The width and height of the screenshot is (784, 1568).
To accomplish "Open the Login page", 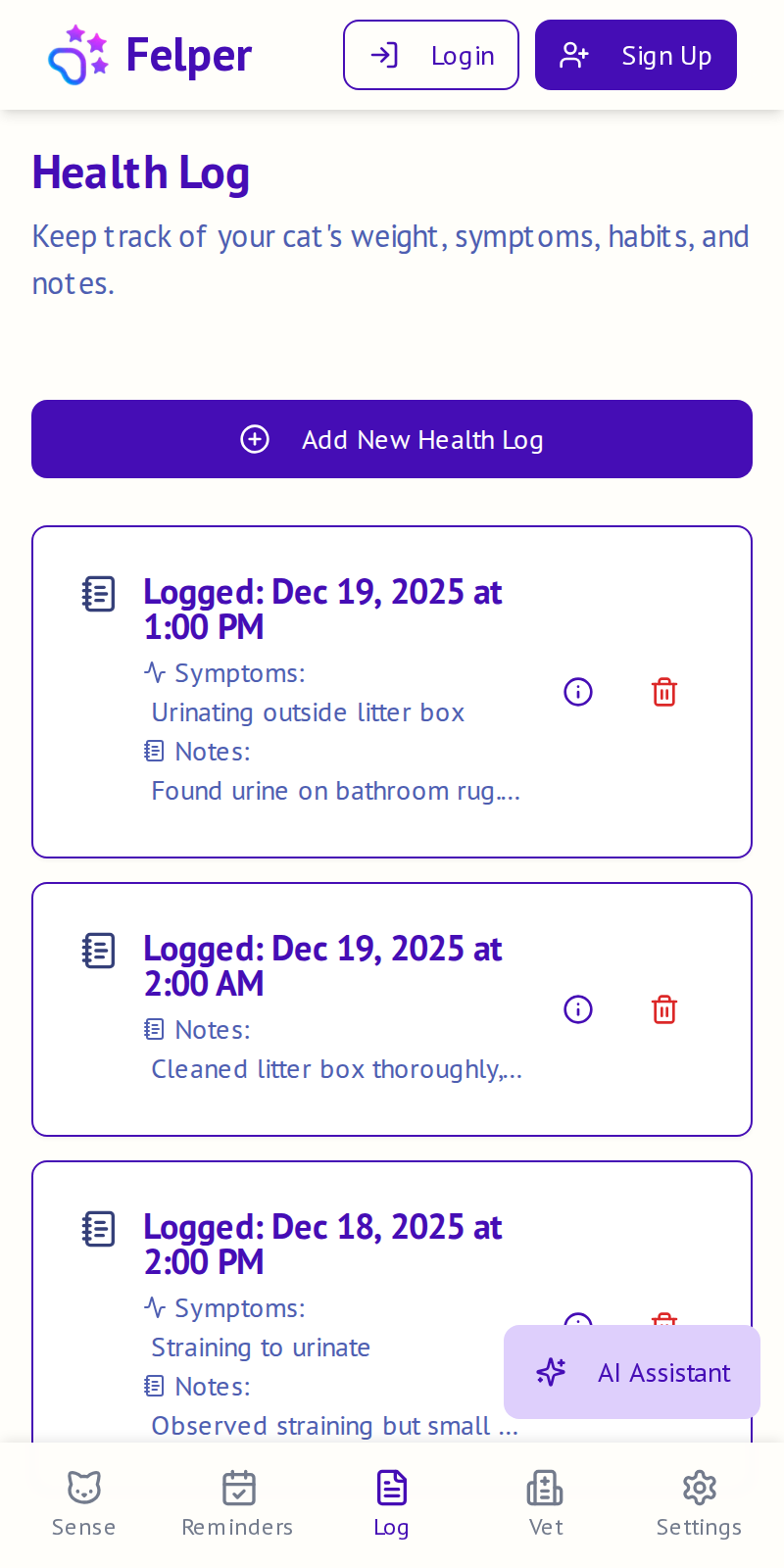I will click(x=431, y=55).
